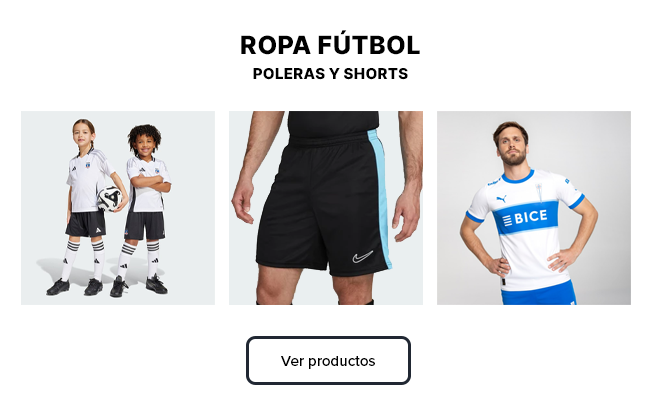The width and height of the screenshot is (650, 418).
Task: Click the girl's black football cleats
Action: [x=75, y=287]
